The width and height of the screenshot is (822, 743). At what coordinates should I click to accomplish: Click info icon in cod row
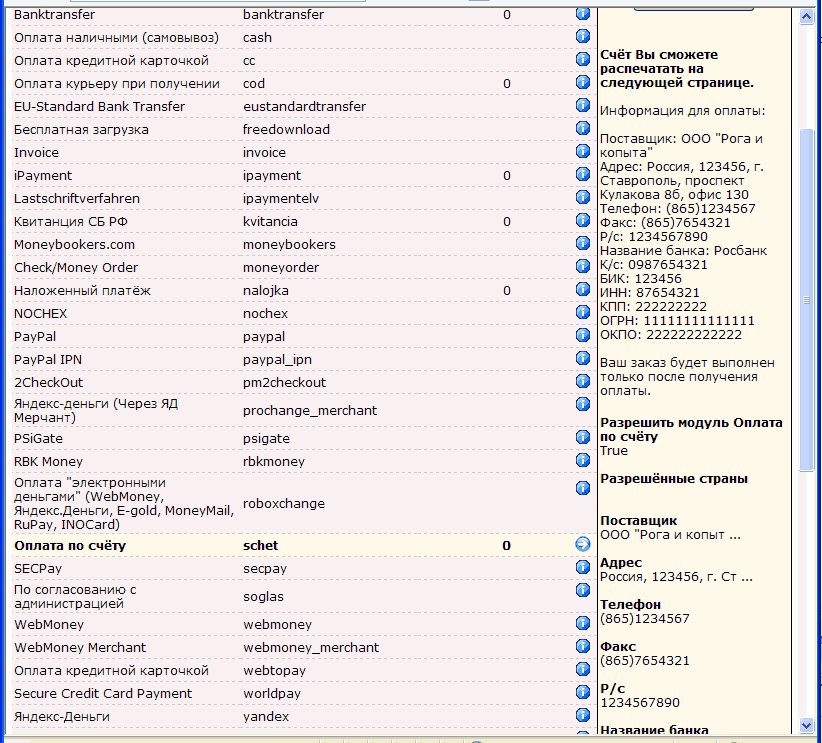582,82
